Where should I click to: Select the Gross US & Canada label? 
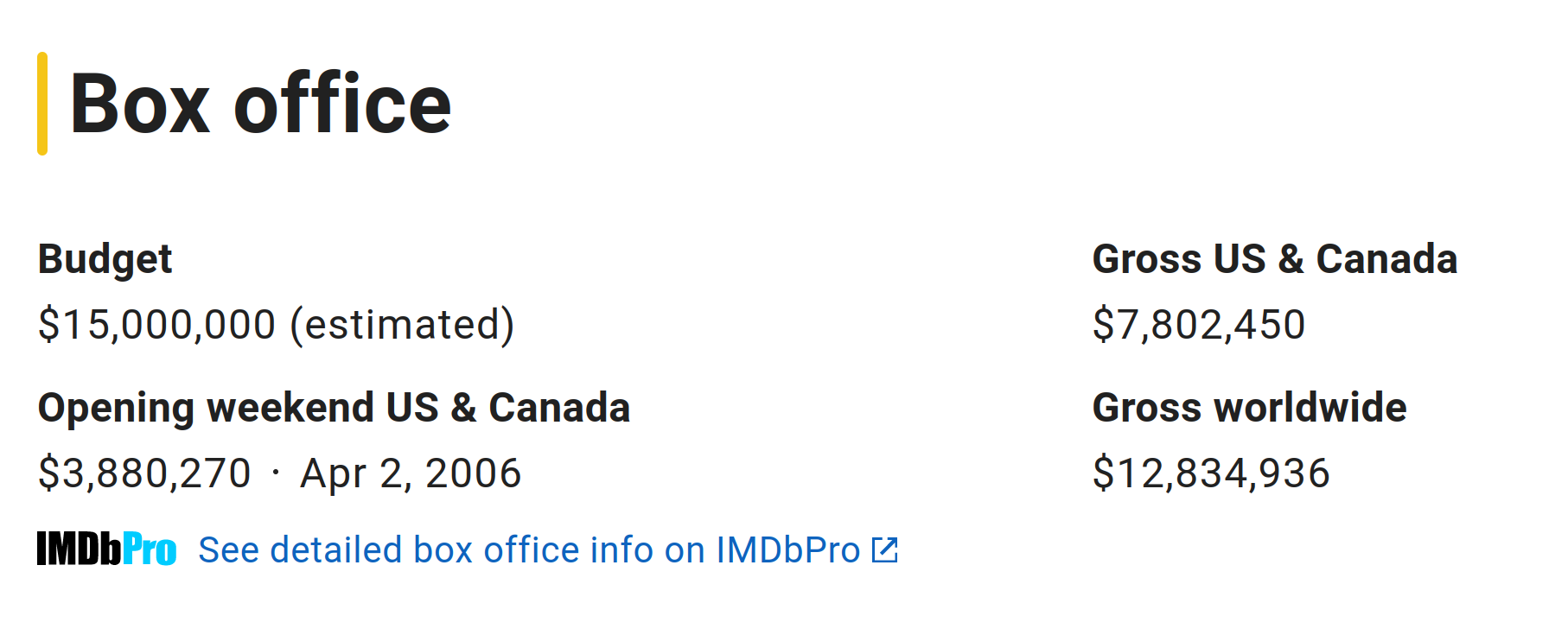pyautogui.click(x=1274, y=259)
